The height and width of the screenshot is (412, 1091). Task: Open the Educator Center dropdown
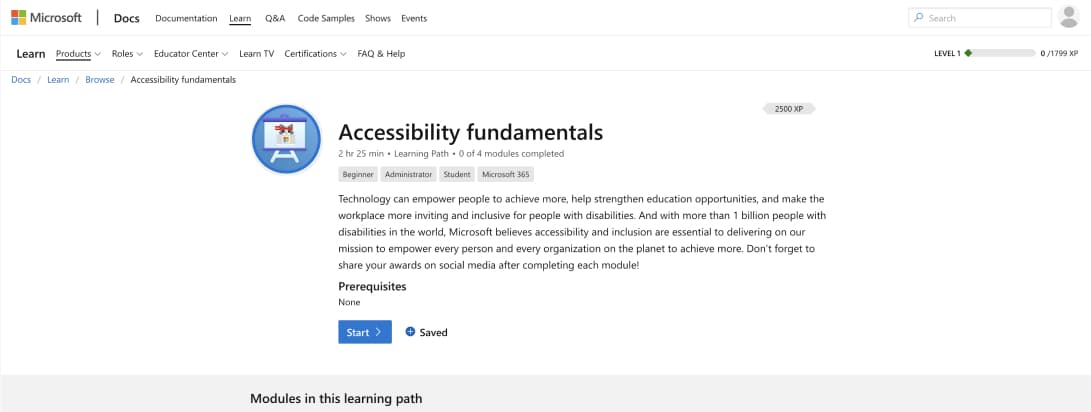[191, 54]
